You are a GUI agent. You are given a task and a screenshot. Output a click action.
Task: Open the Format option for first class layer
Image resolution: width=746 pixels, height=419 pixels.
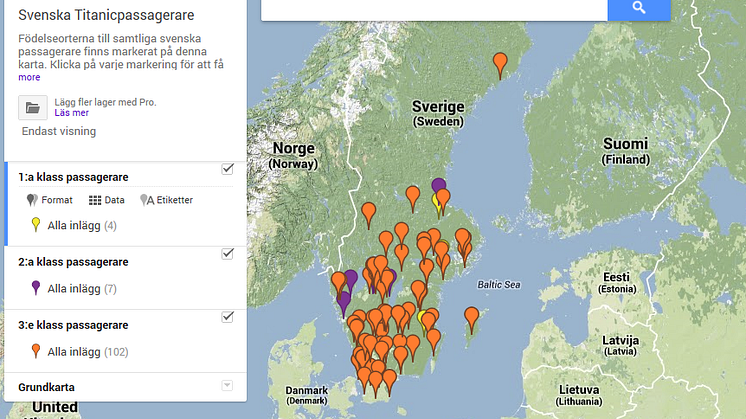[49, 200]
